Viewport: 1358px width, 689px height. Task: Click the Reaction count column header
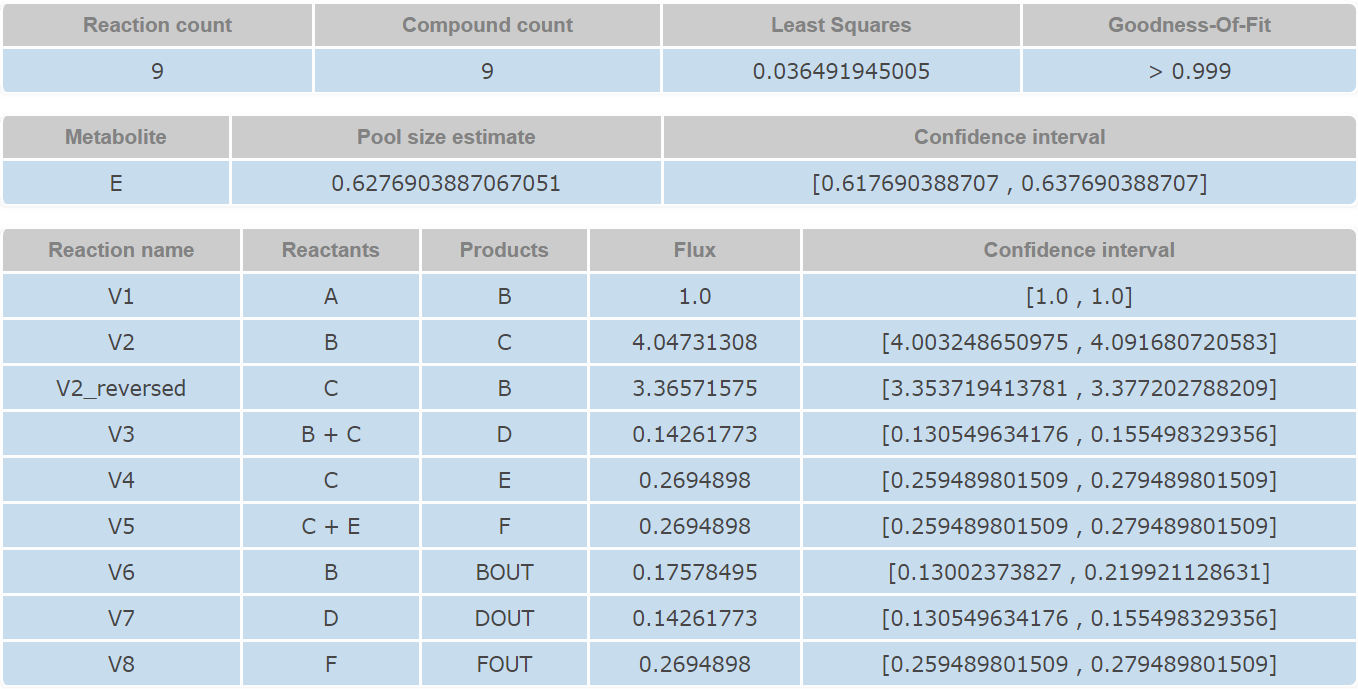(x=157, y=25)
